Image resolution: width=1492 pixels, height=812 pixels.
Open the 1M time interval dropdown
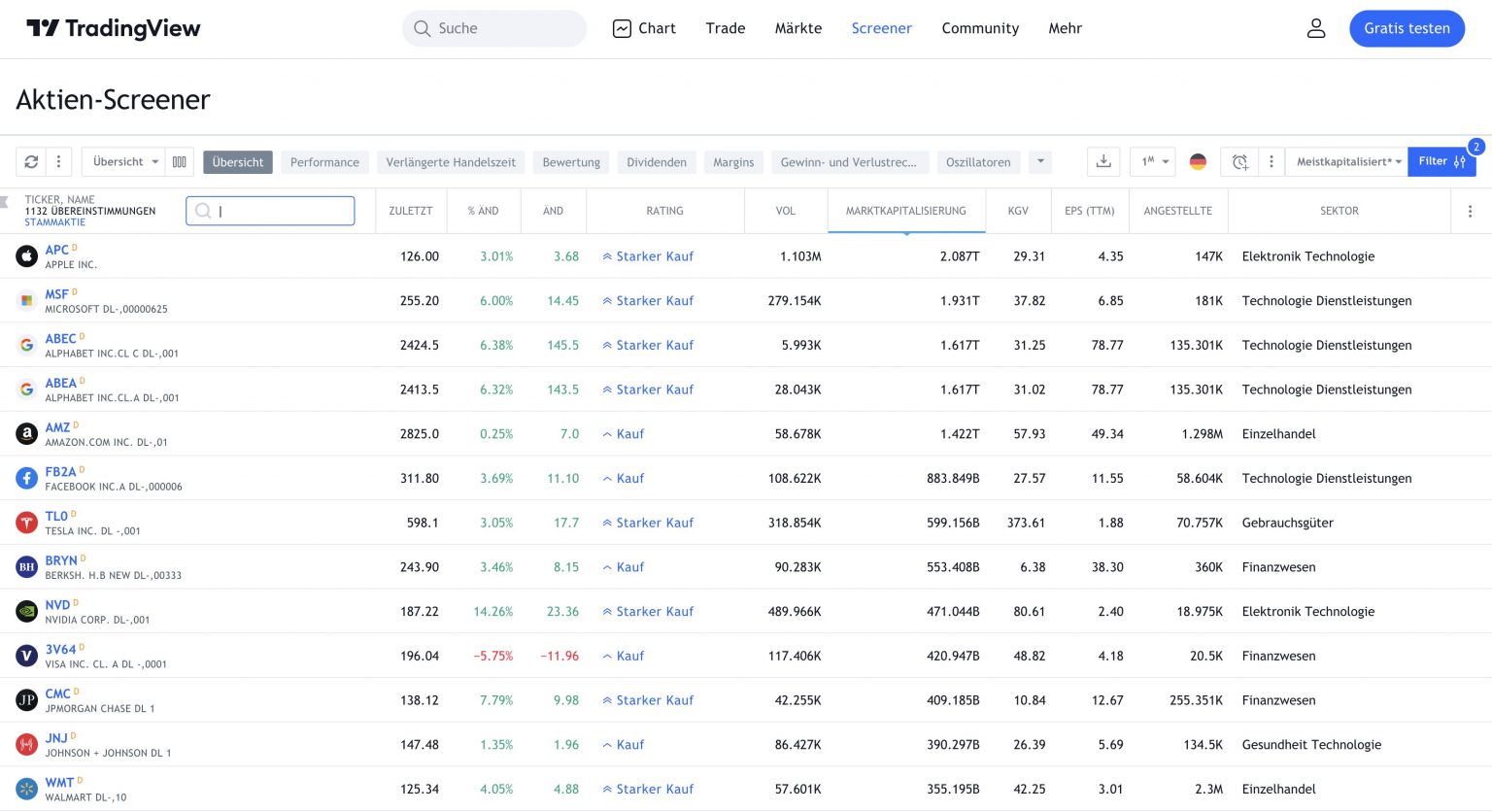[1153, 162]
